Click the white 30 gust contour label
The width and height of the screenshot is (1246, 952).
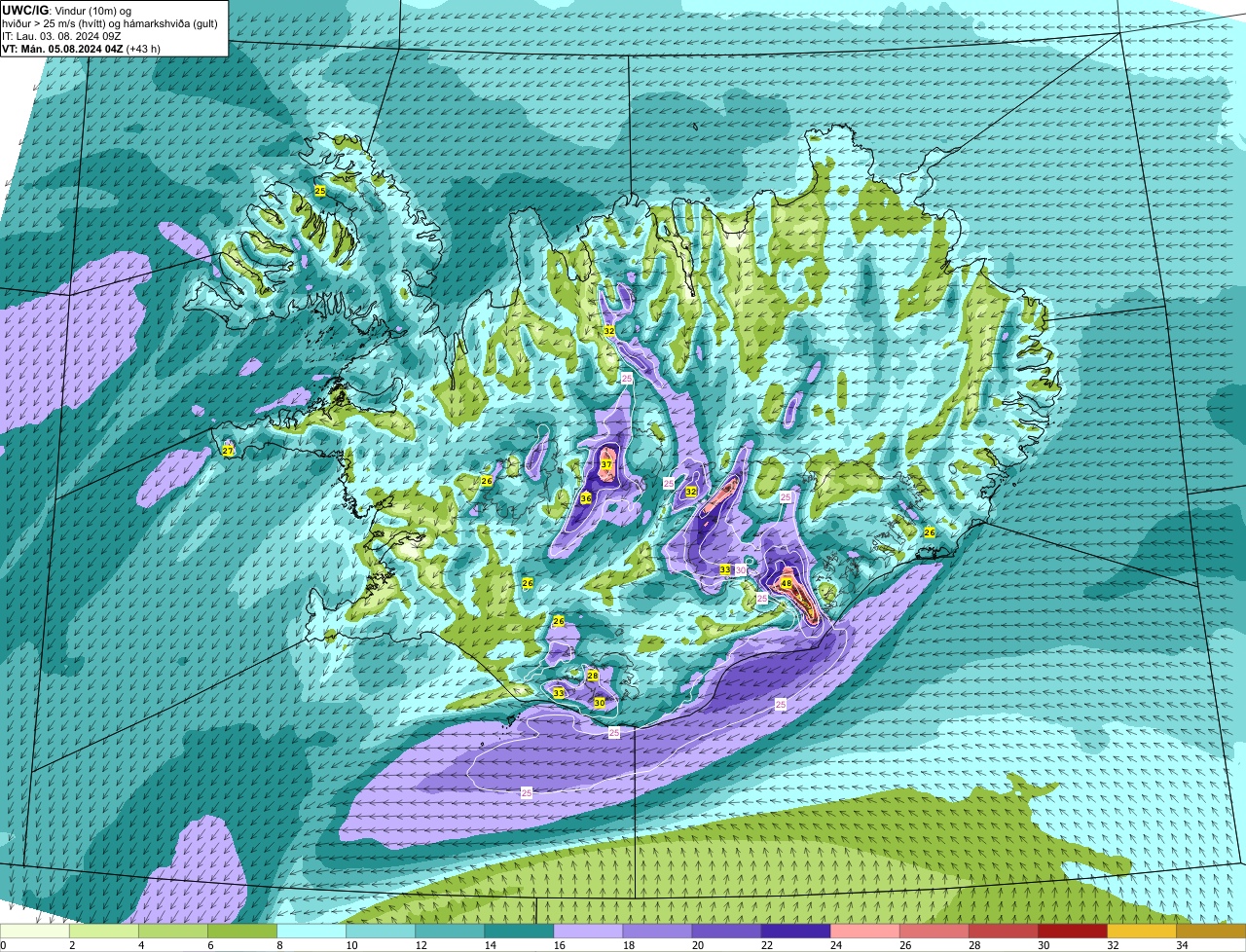(741, 570)
